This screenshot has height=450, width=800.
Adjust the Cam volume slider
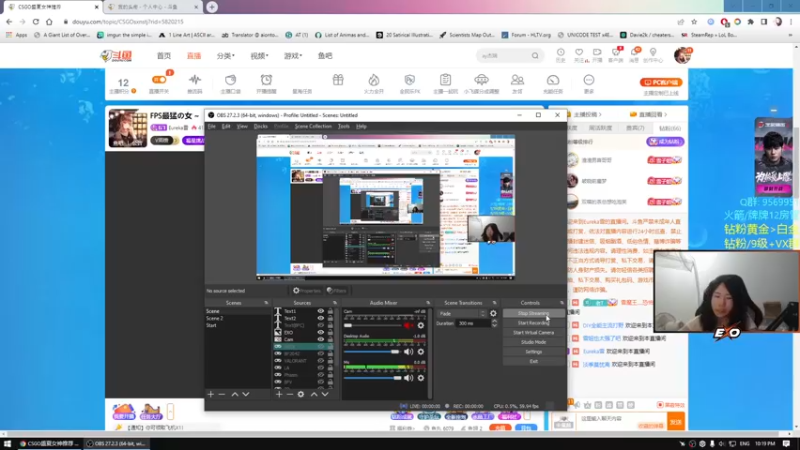372,326
